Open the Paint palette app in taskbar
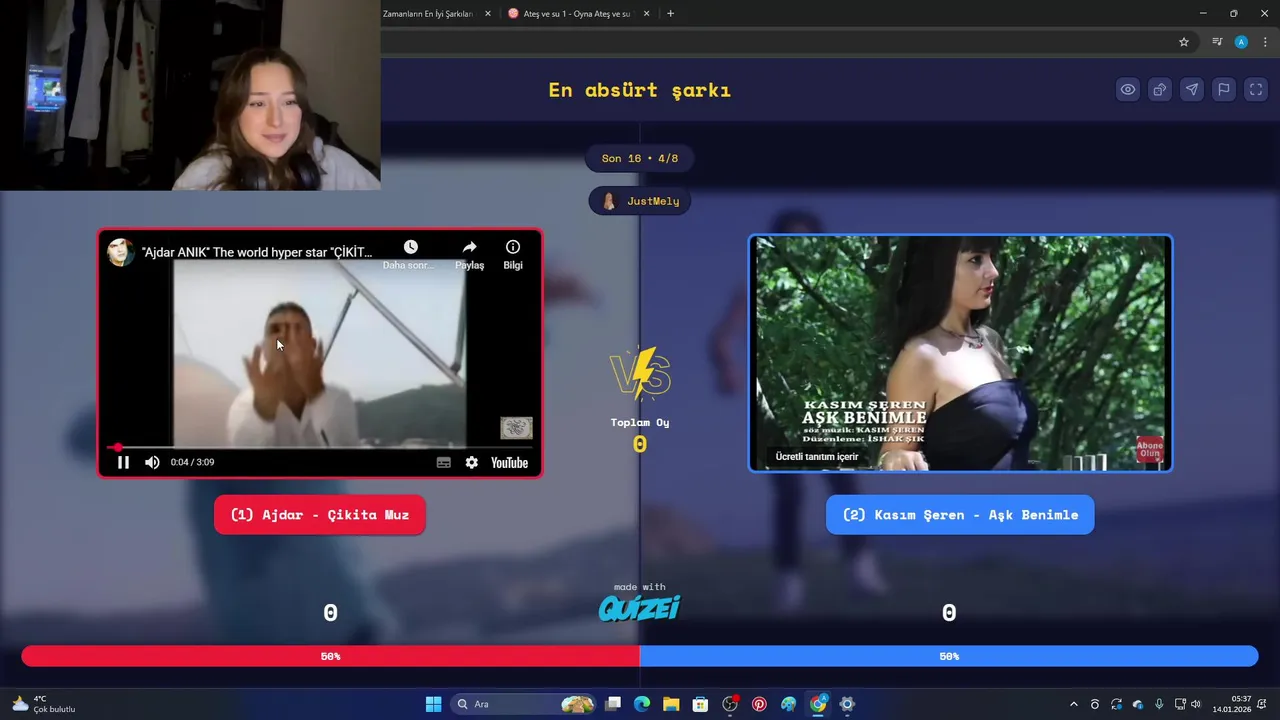The image size is (1280, 720). [x=788, y=704]
